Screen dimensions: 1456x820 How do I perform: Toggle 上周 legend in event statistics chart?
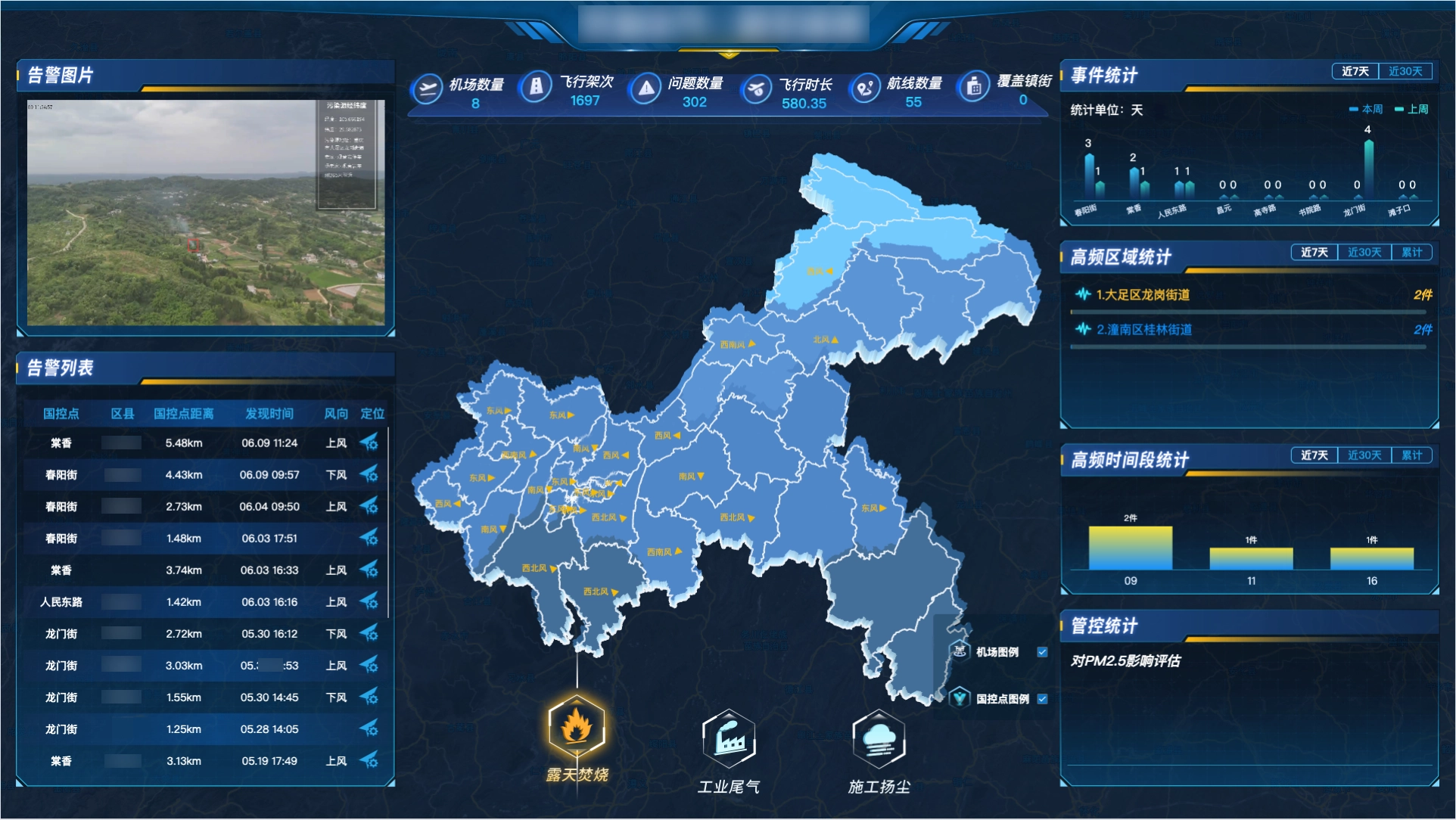pyautogui.click(x=1412, y=110)
